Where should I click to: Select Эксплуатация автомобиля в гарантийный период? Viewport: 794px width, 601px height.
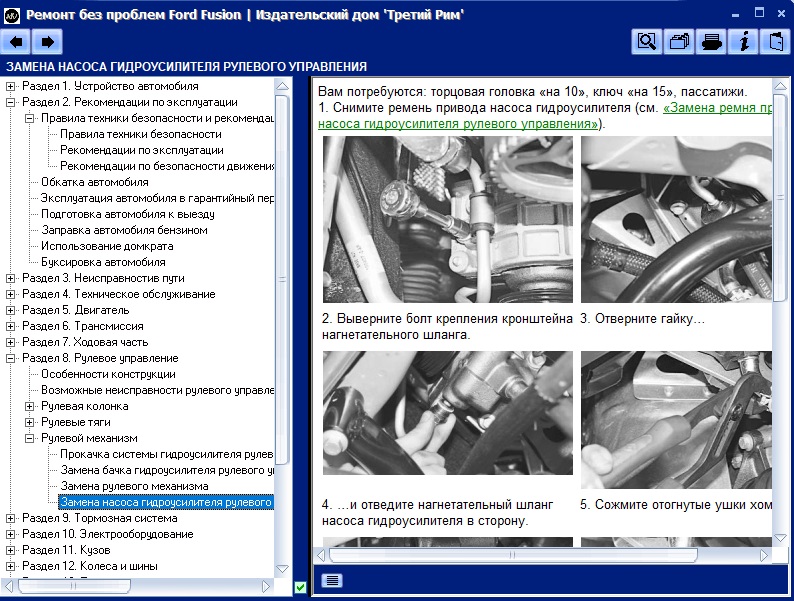[157, 198]
